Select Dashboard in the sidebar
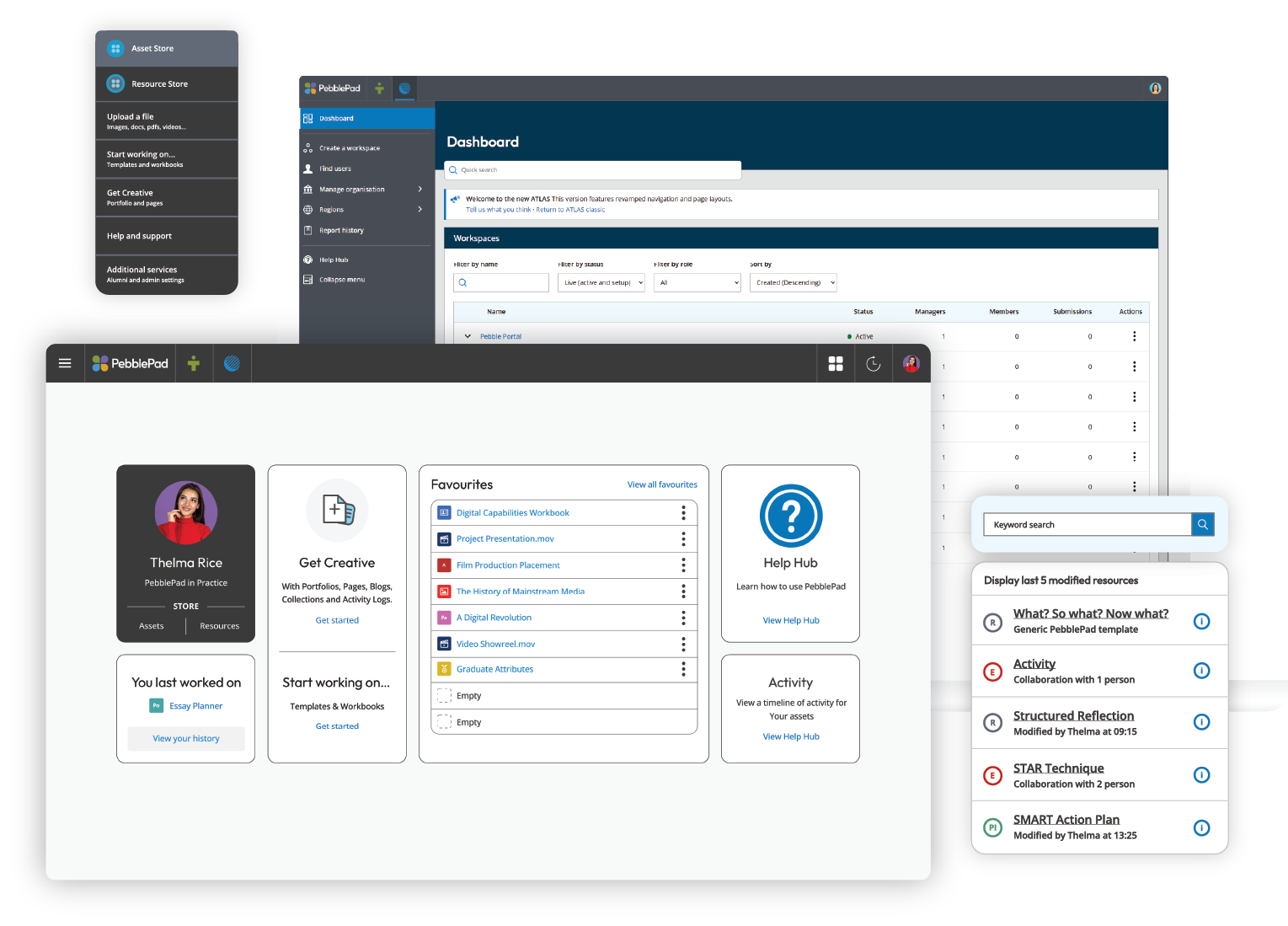Viewport: 1288px width, 926px height. [x=366, y=119]
